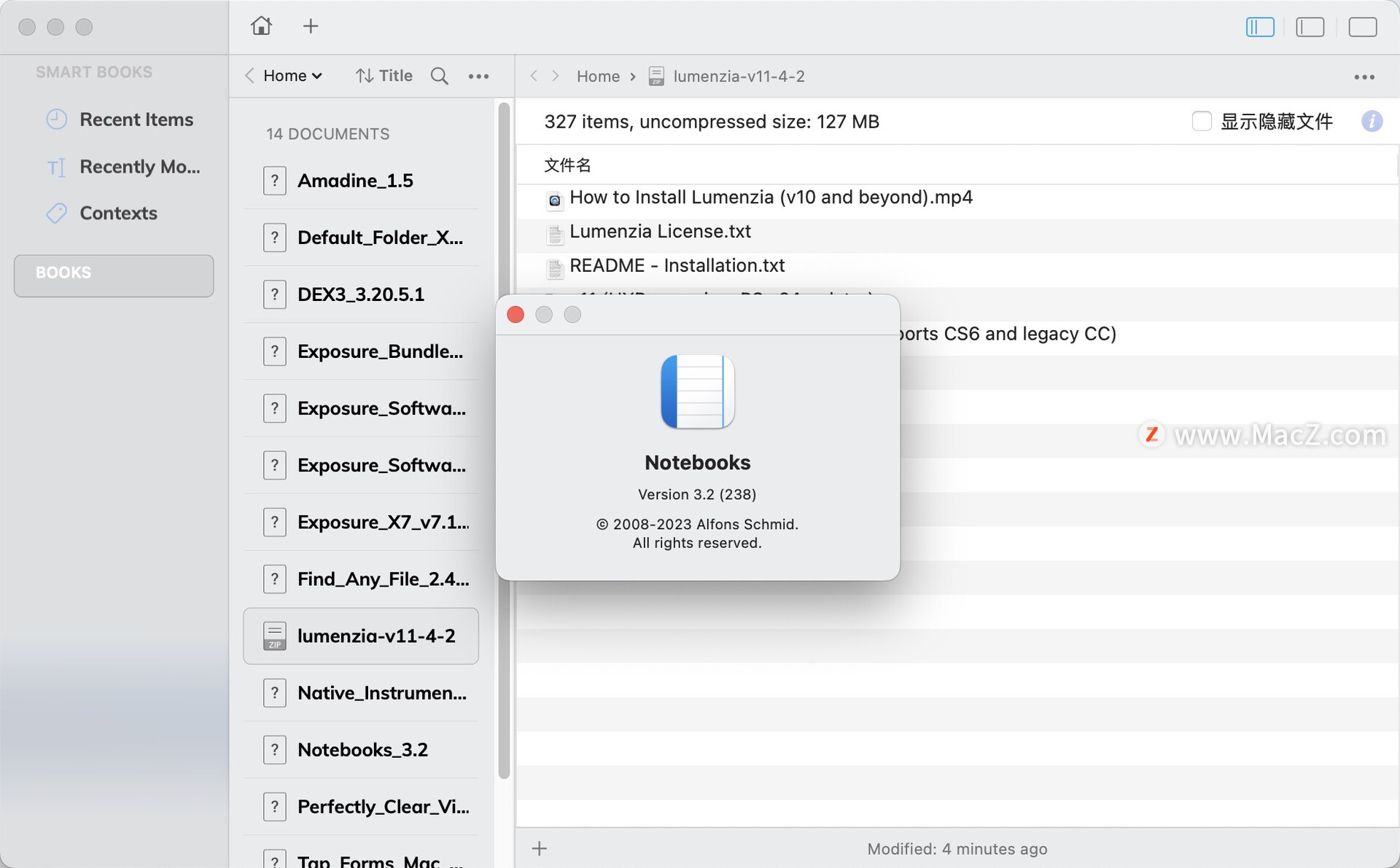Enable the 显示隐藏文件 checkbox
1400x868 pixels.
pyautogui.click(x=1201, y=121)
